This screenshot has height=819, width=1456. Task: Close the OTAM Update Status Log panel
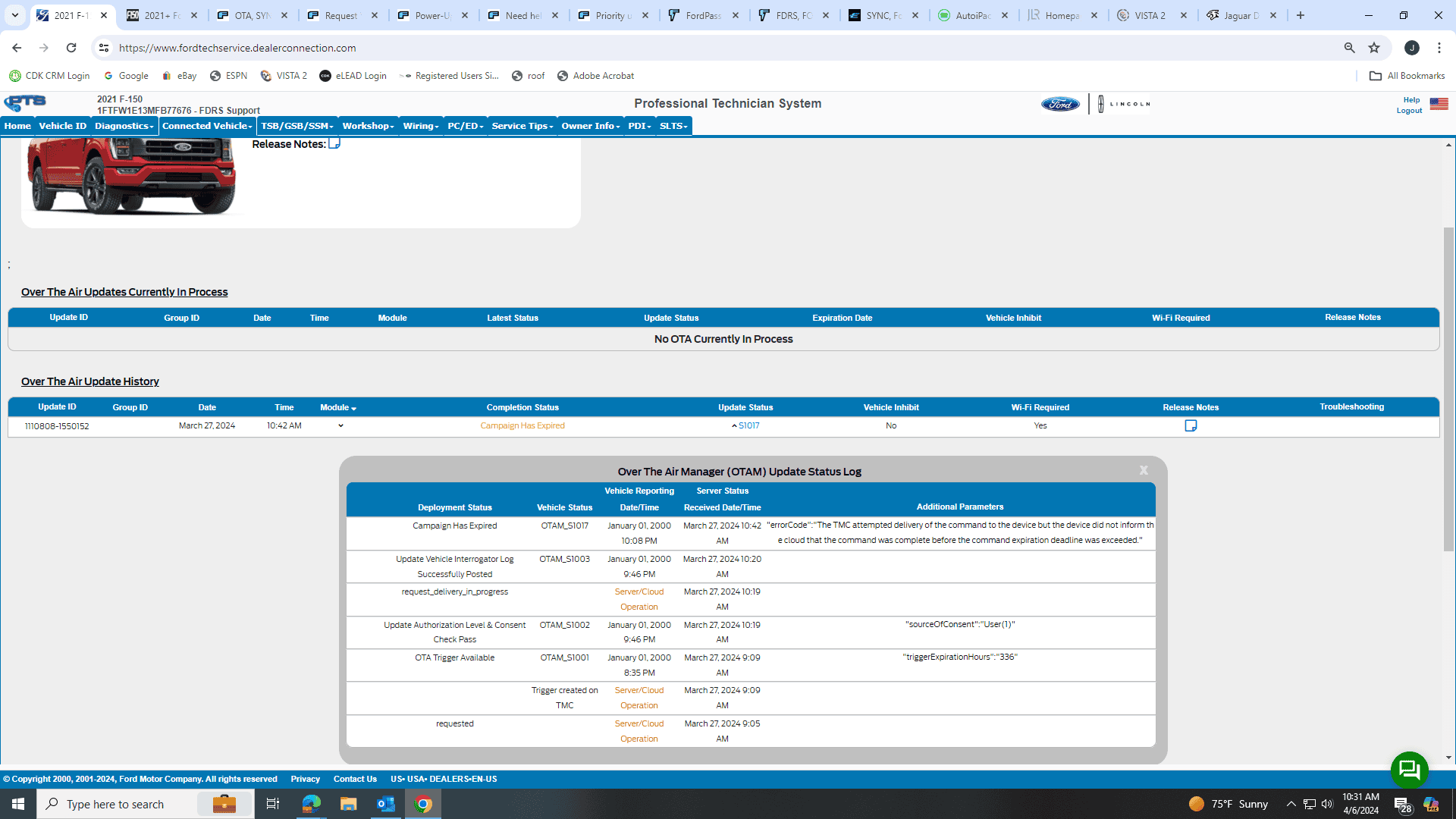tap(1144, 471)
